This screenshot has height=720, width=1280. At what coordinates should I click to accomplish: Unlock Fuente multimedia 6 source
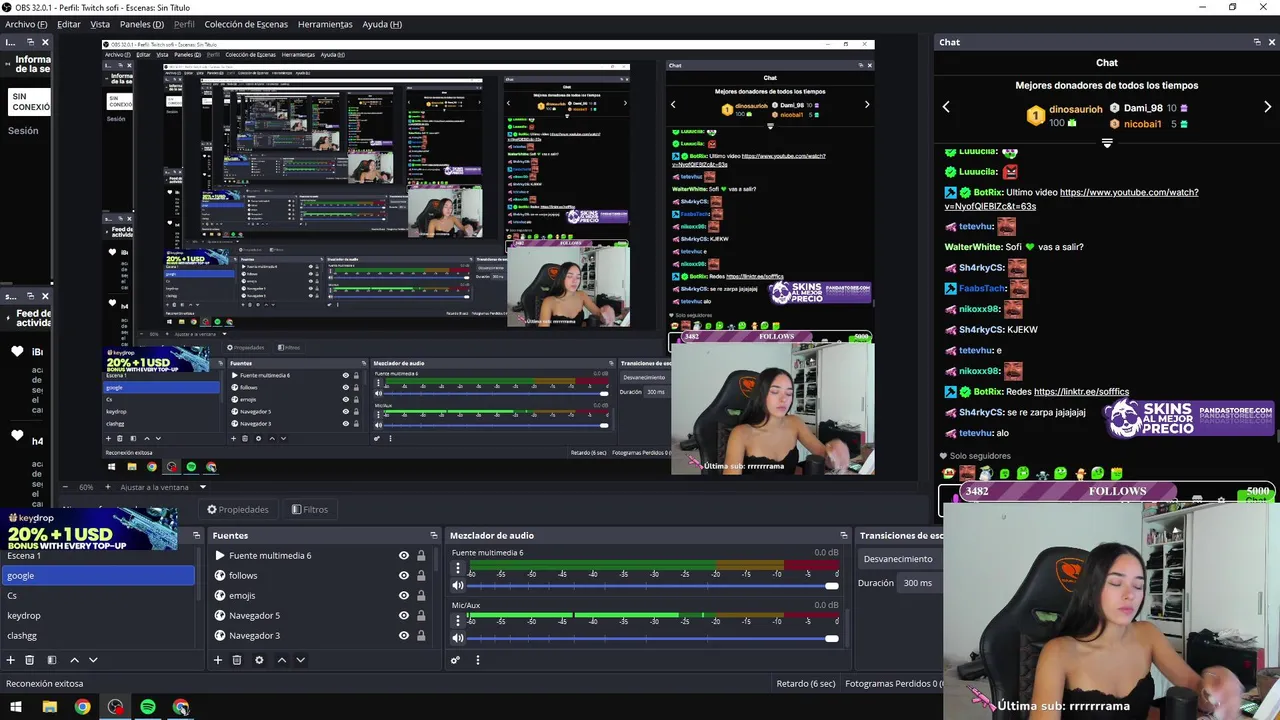[x=421, y=556]
